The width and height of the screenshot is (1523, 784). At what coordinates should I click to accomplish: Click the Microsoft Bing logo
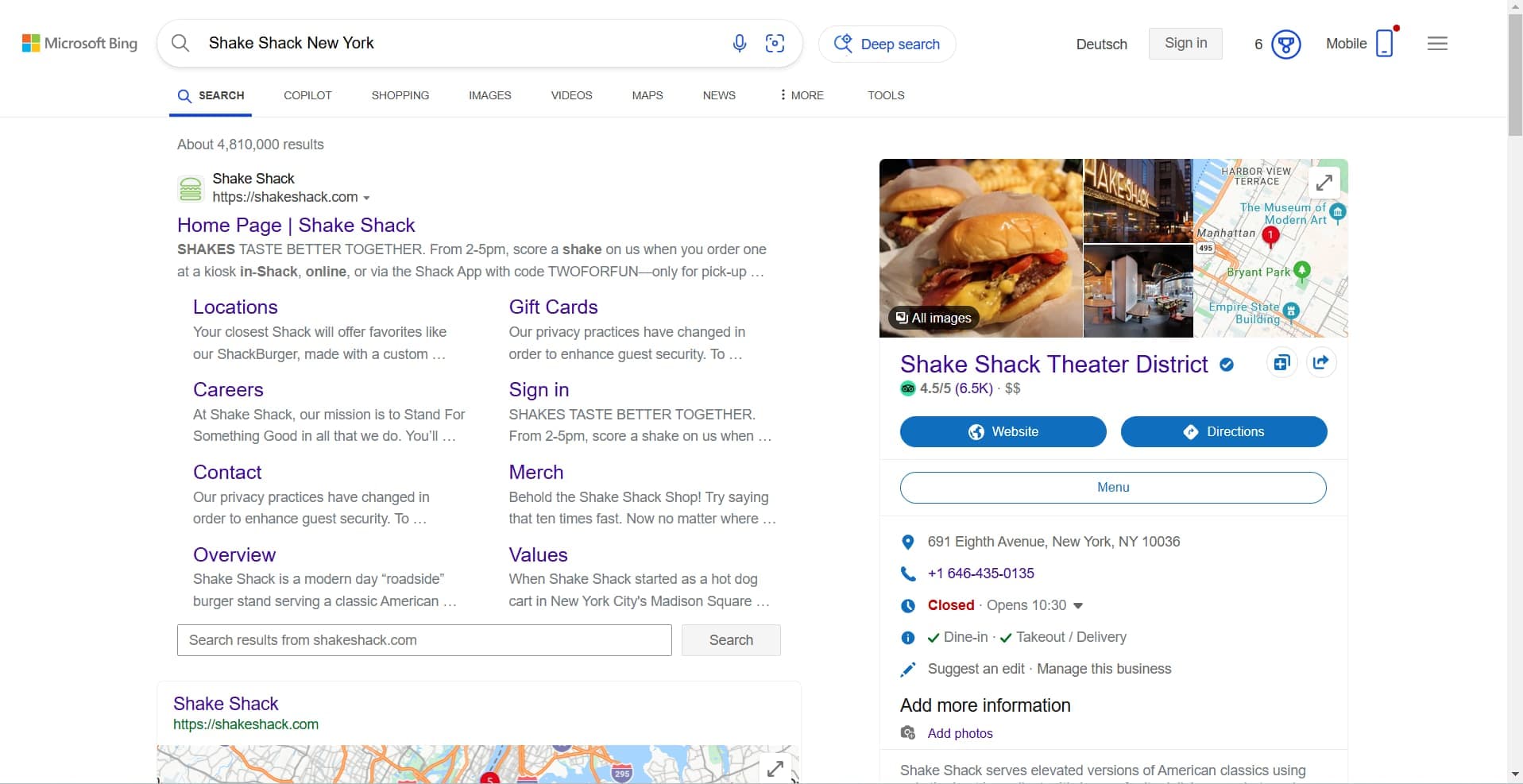[x=79, y=44]
